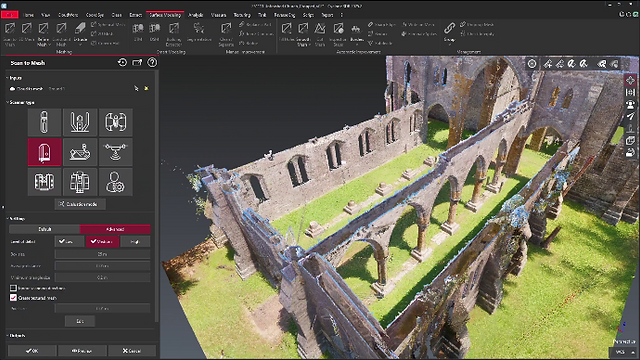Collapse the Inputs section
640x360 pixels.
[7, 78]
